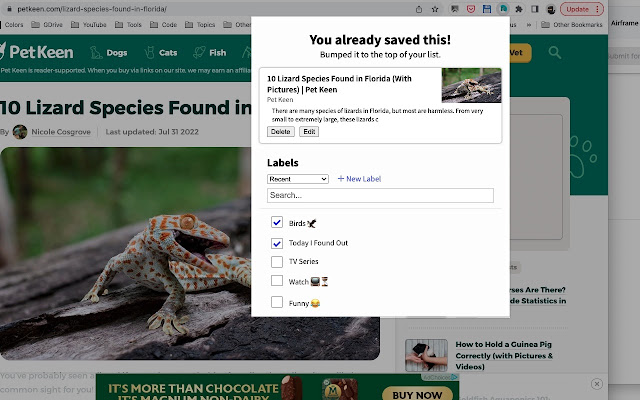Open the Cats navigation menu
Image resolution: width=640 pixels, height=400 pixels.
click(161, 53)
